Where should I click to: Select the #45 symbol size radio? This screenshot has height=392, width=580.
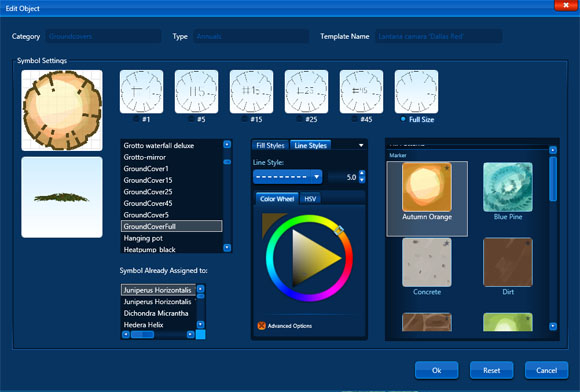tap(355, 119)
